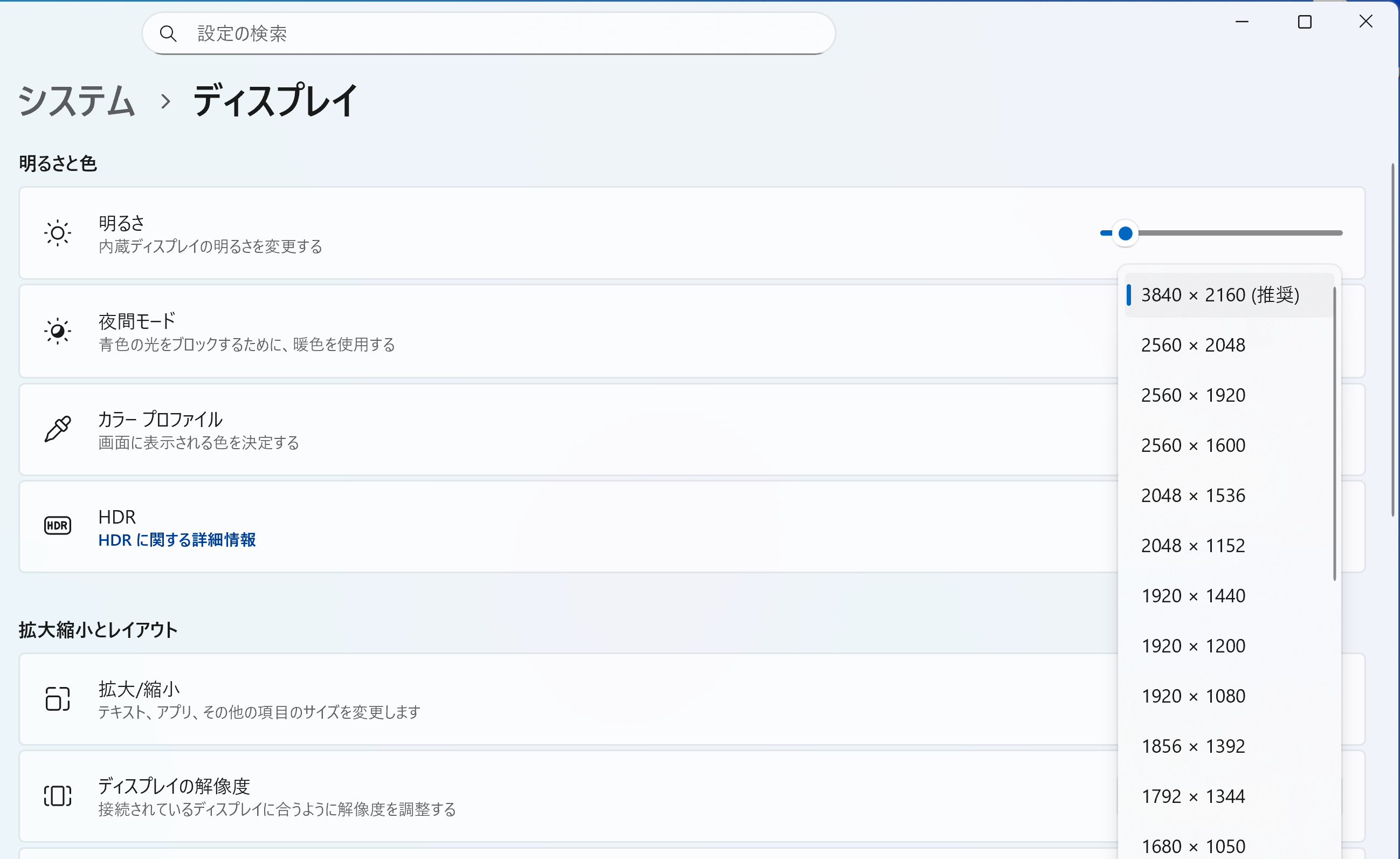The image size is (1400, 859).
Task: Click the search magnifier icon
Action: [168, 33]
